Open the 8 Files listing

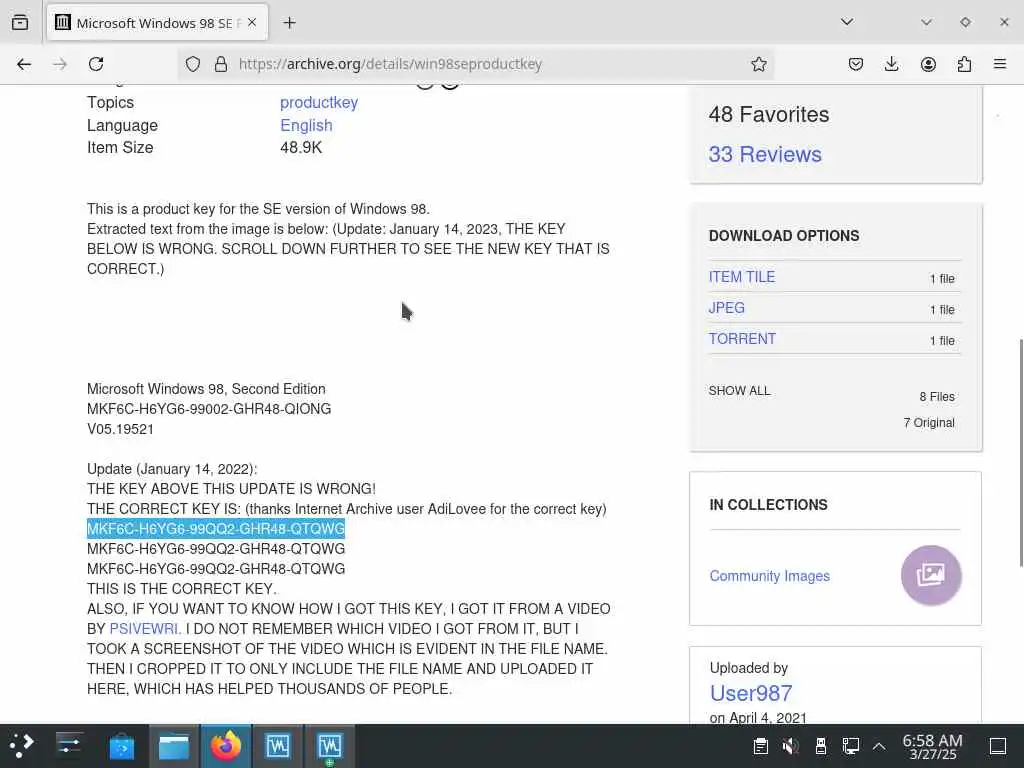(x=936, y=396)
